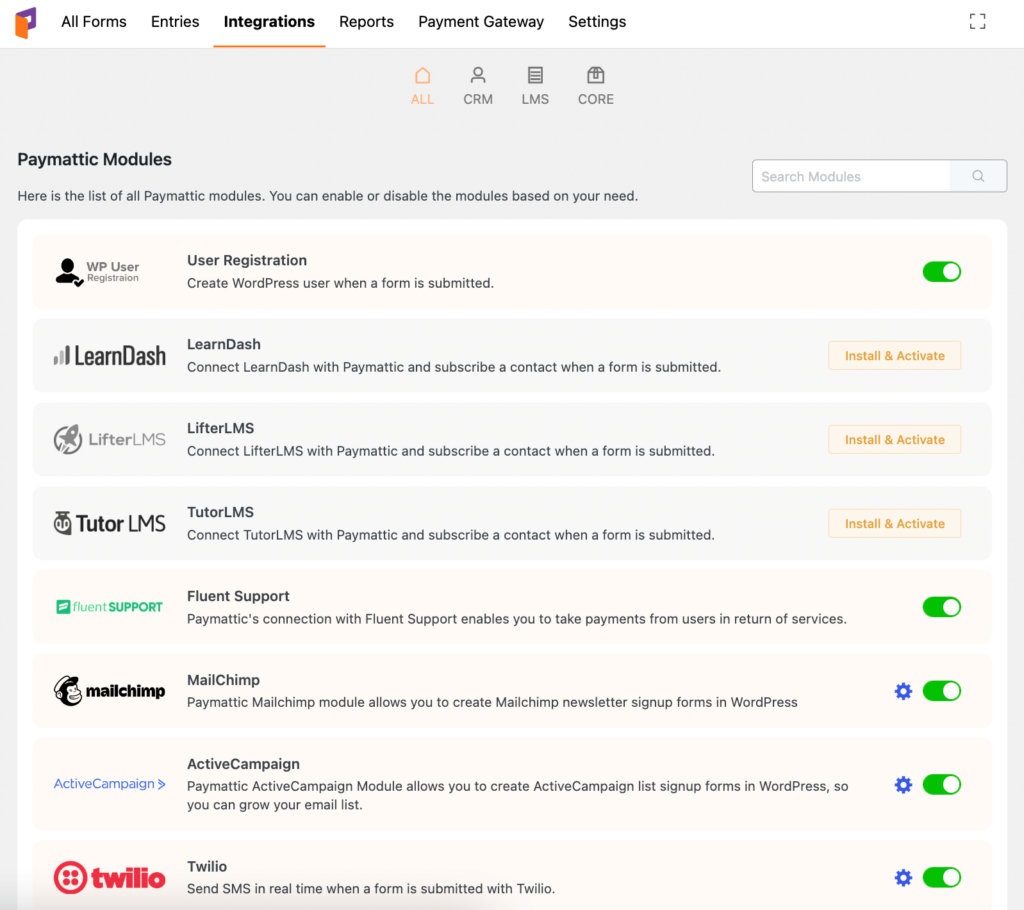
Task: Click the ActiveCampaign module title
Action: click(x=244, y=764)
